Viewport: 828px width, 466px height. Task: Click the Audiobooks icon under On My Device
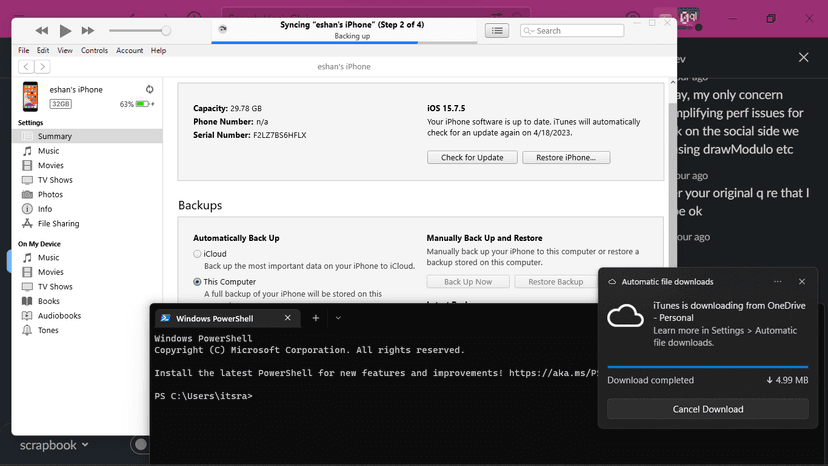tap(28, 316)
